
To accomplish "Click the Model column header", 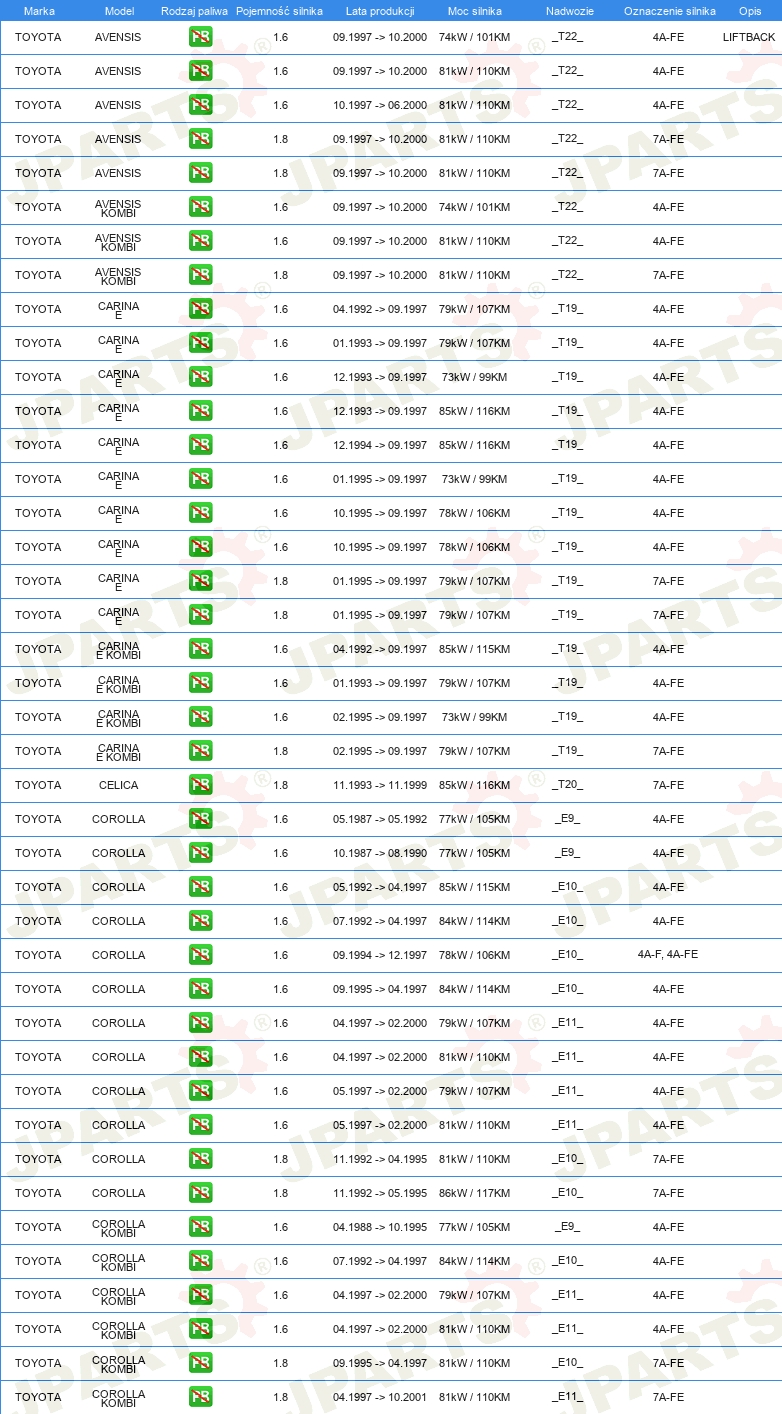I will coord(119,11).
